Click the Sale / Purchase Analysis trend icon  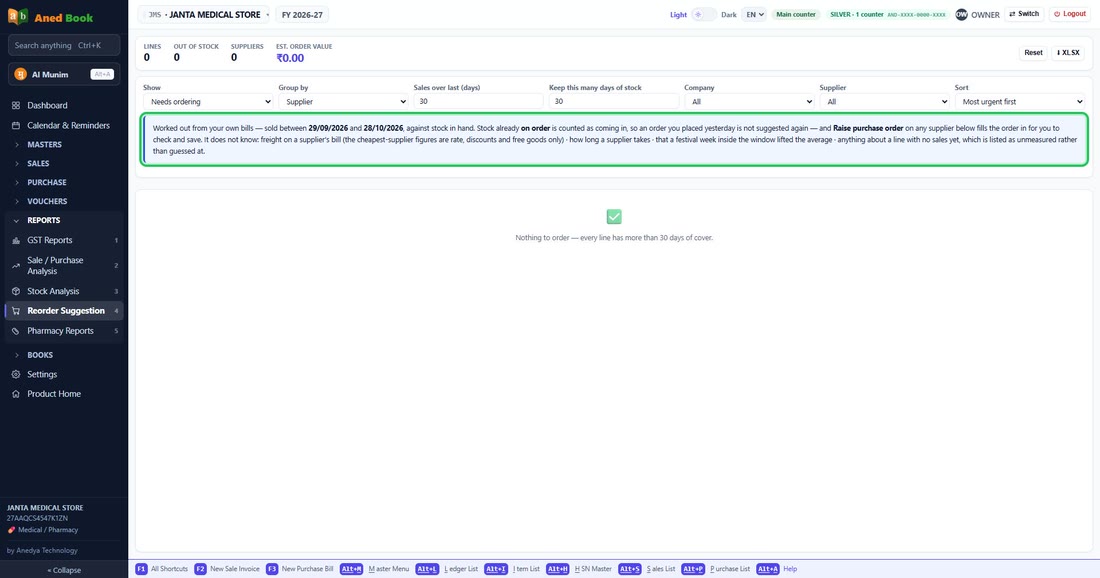click(x=15, y=266)
